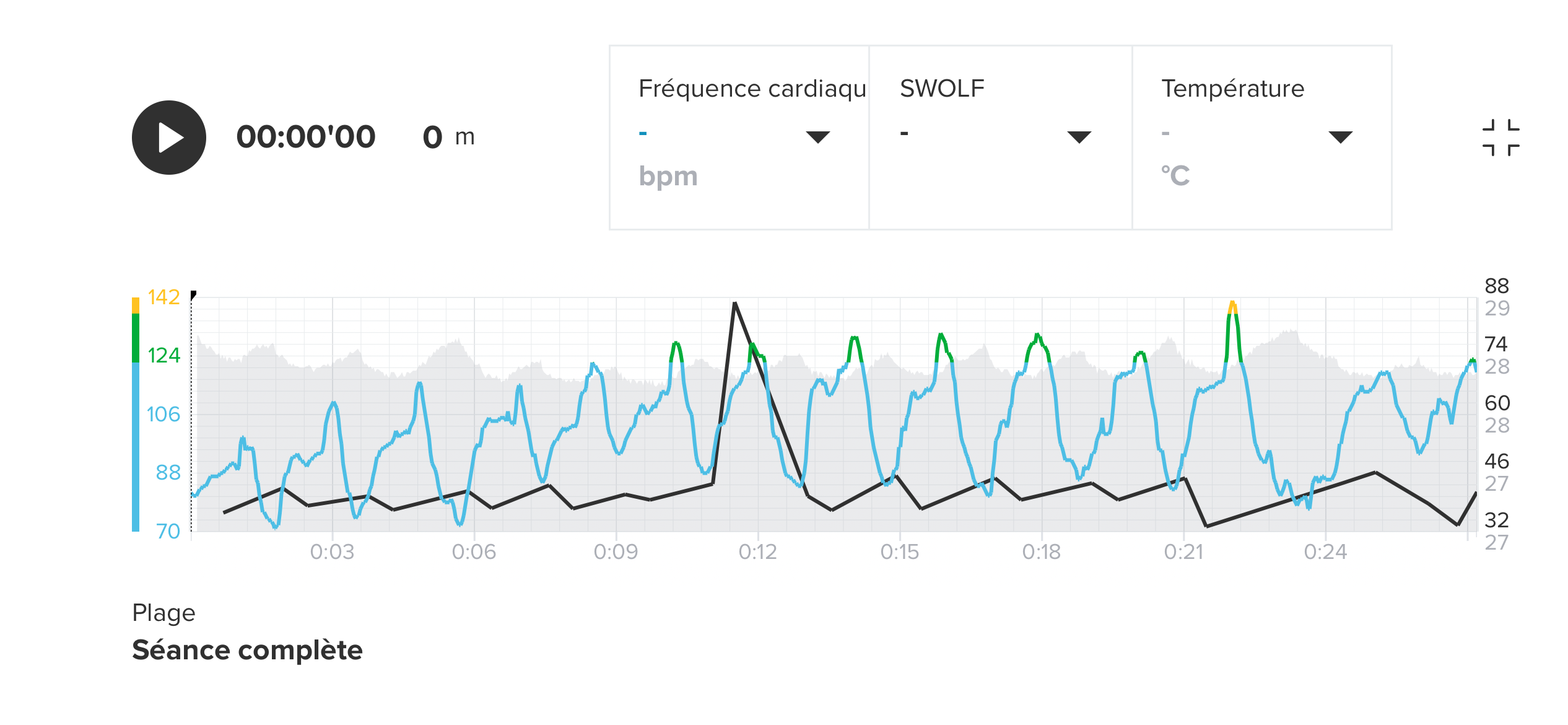
Task: Click the yellow heart rate peak
Action: pos(1232,305)
